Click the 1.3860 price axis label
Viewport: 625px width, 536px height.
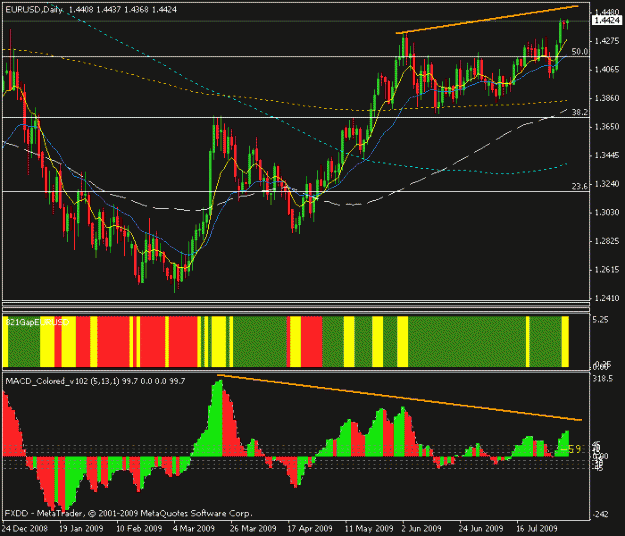[607, 98]
